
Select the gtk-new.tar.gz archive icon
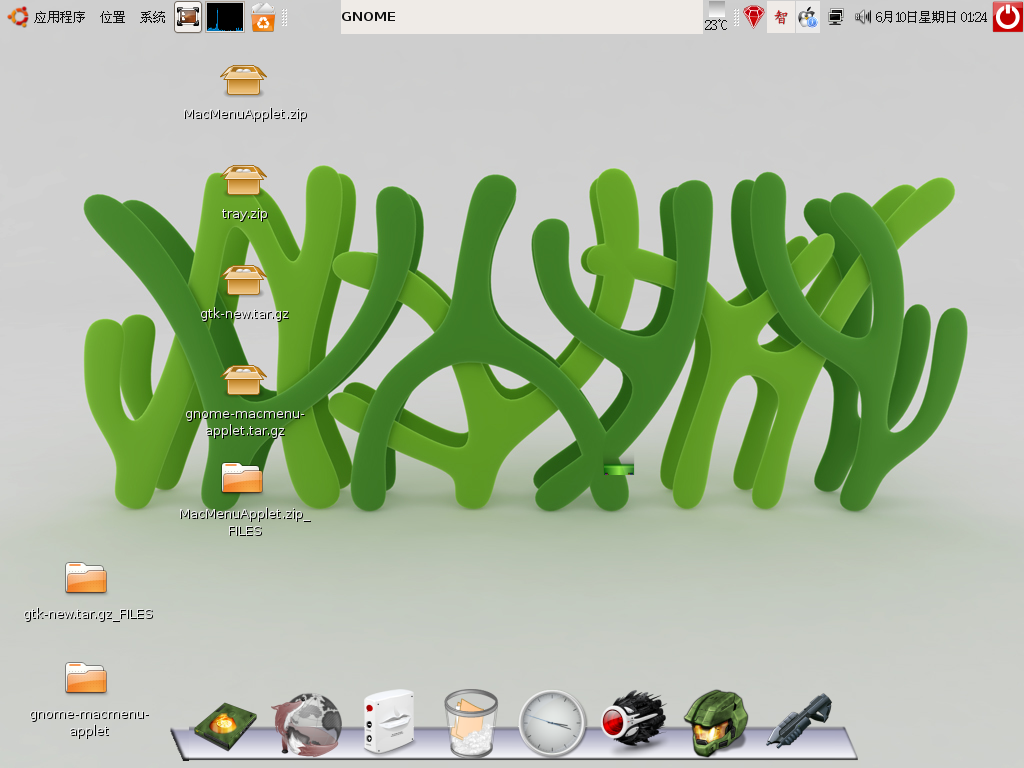(243, 280)
